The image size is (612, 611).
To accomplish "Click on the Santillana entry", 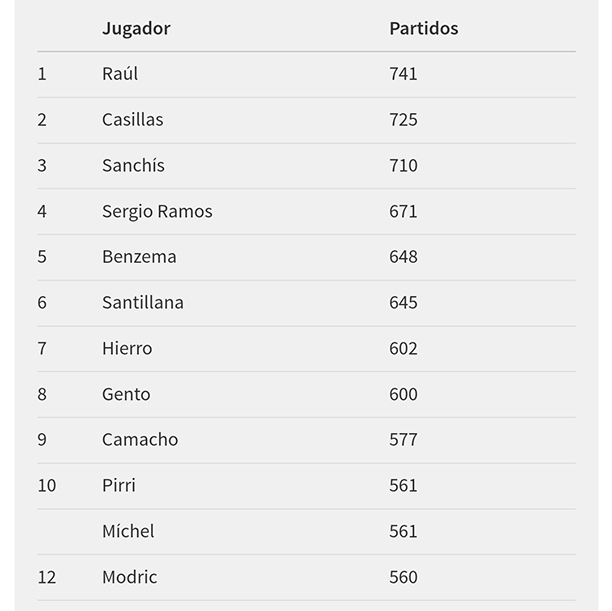I will tap(143, 303).
